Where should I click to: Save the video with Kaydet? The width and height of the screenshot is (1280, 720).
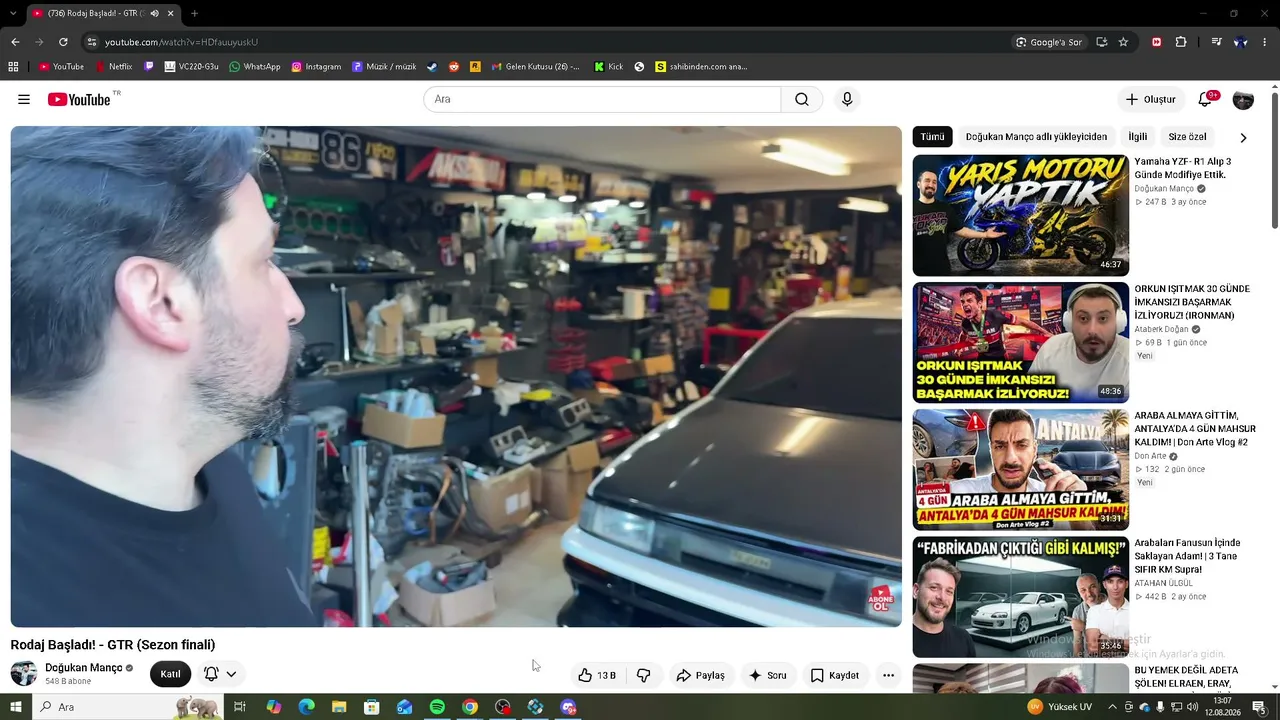(x=834, y=675)
